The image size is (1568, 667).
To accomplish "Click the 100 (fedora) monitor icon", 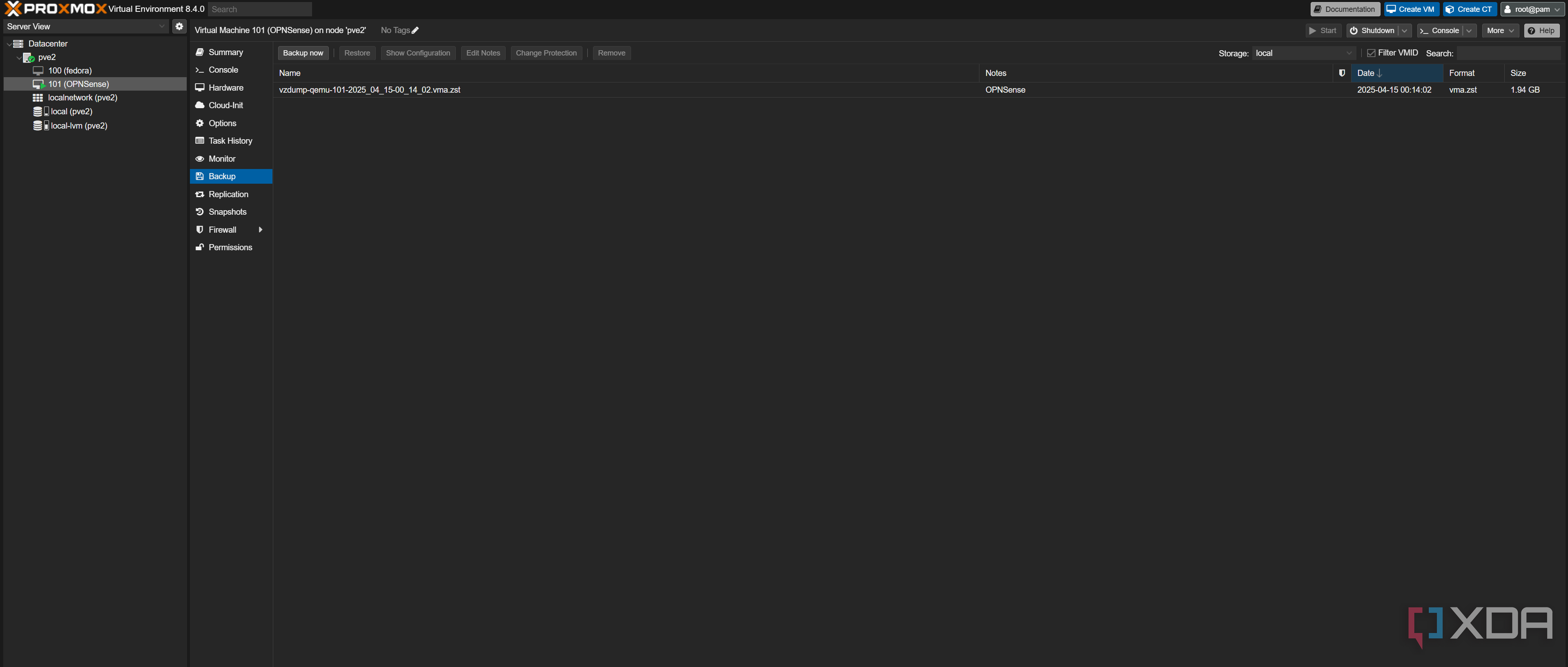I will pyautogui.click(x=38, y=71).
